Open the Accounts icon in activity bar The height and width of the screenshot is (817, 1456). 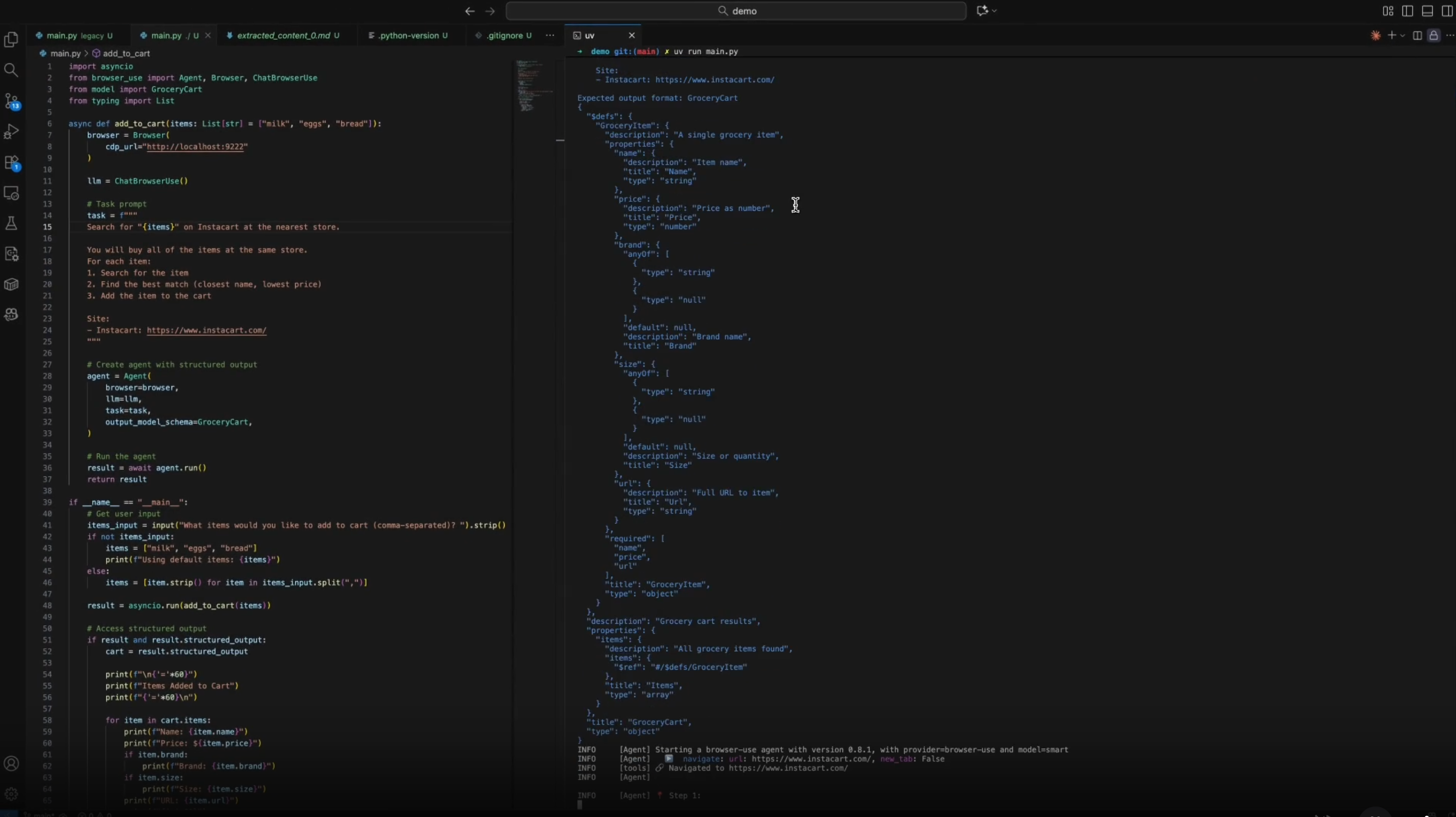point(11,764)
